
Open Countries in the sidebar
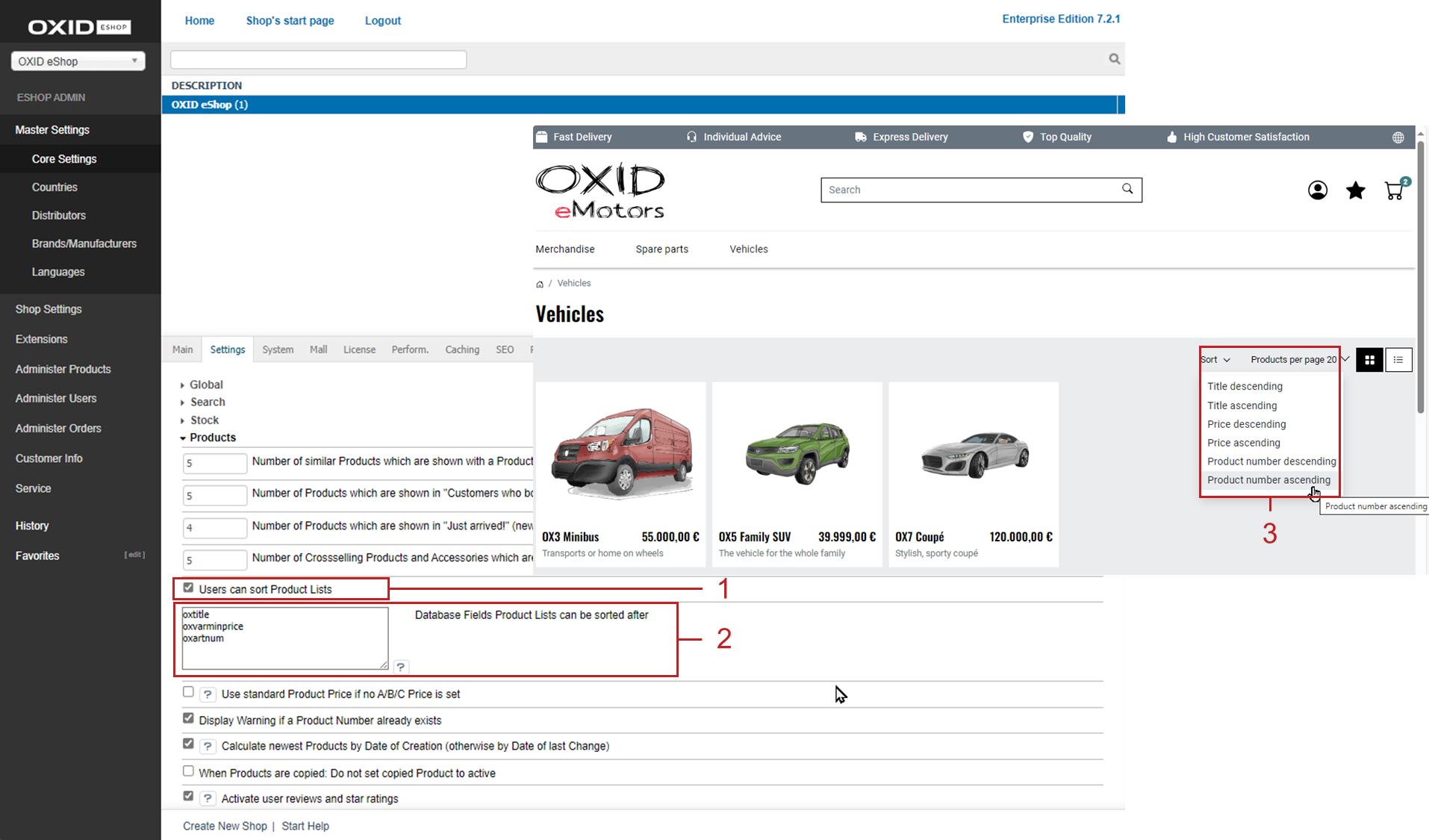pos(55,187)
